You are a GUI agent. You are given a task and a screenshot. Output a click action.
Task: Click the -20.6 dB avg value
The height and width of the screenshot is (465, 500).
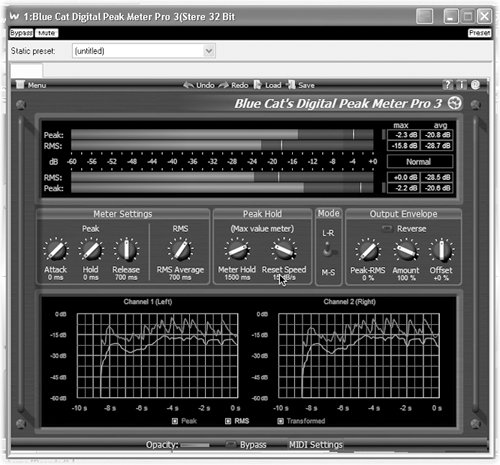437,188
